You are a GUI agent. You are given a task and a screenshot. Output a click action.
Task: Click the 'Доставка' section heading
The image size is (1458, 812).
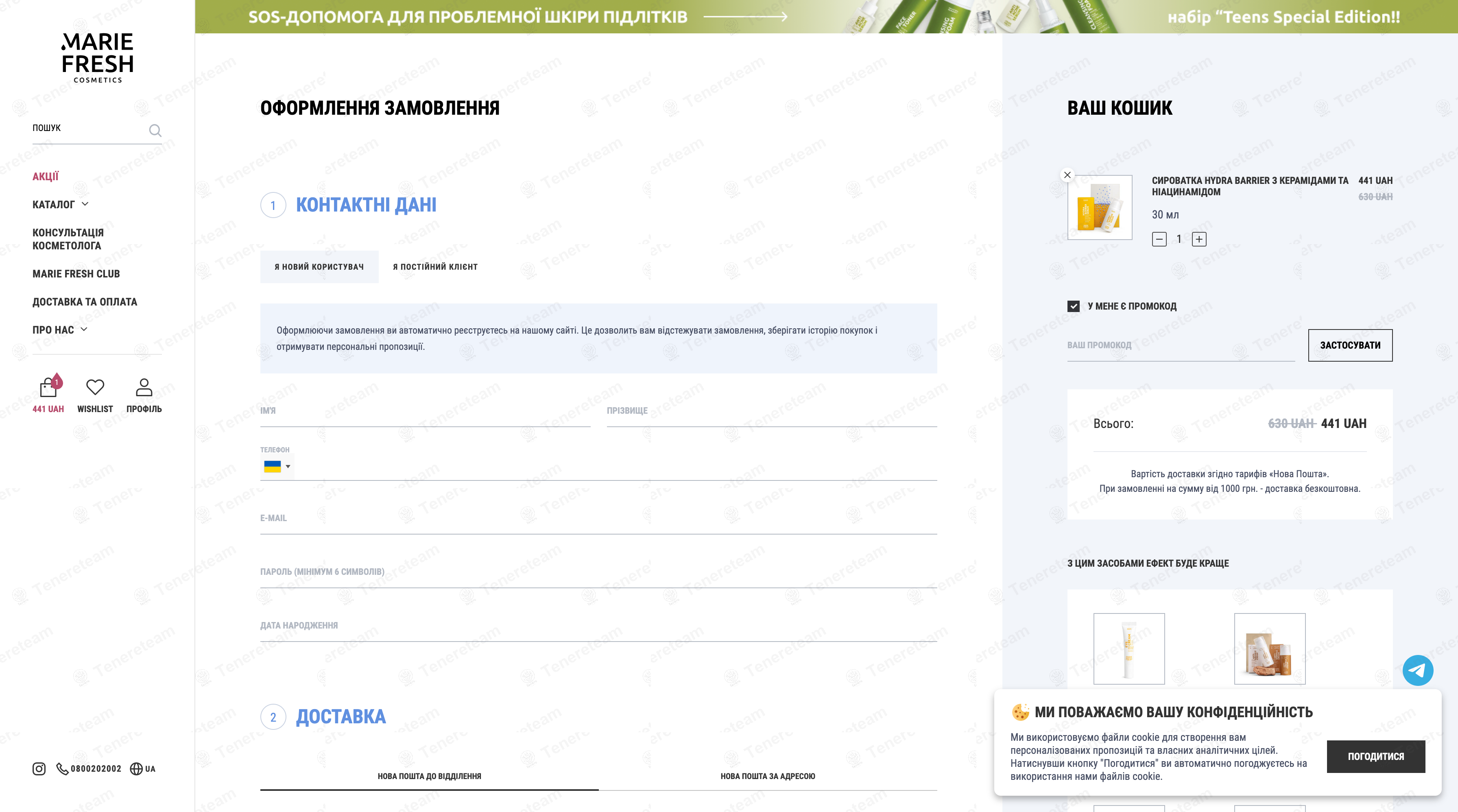(341, 717)
